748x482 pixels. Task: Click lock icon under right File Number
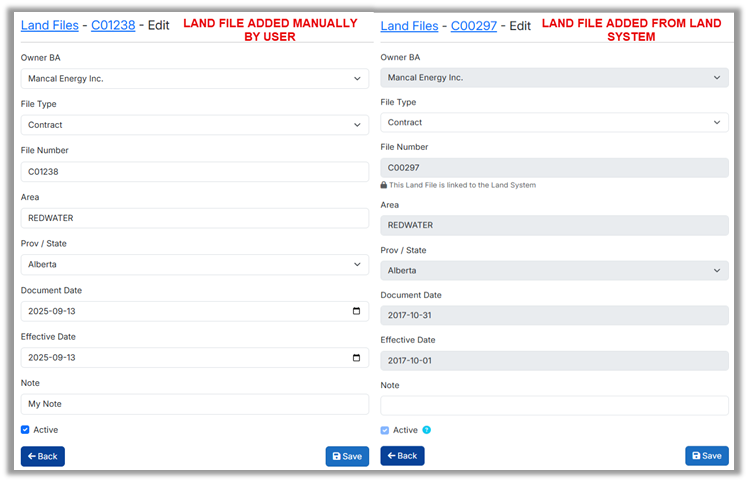[384, 185]
